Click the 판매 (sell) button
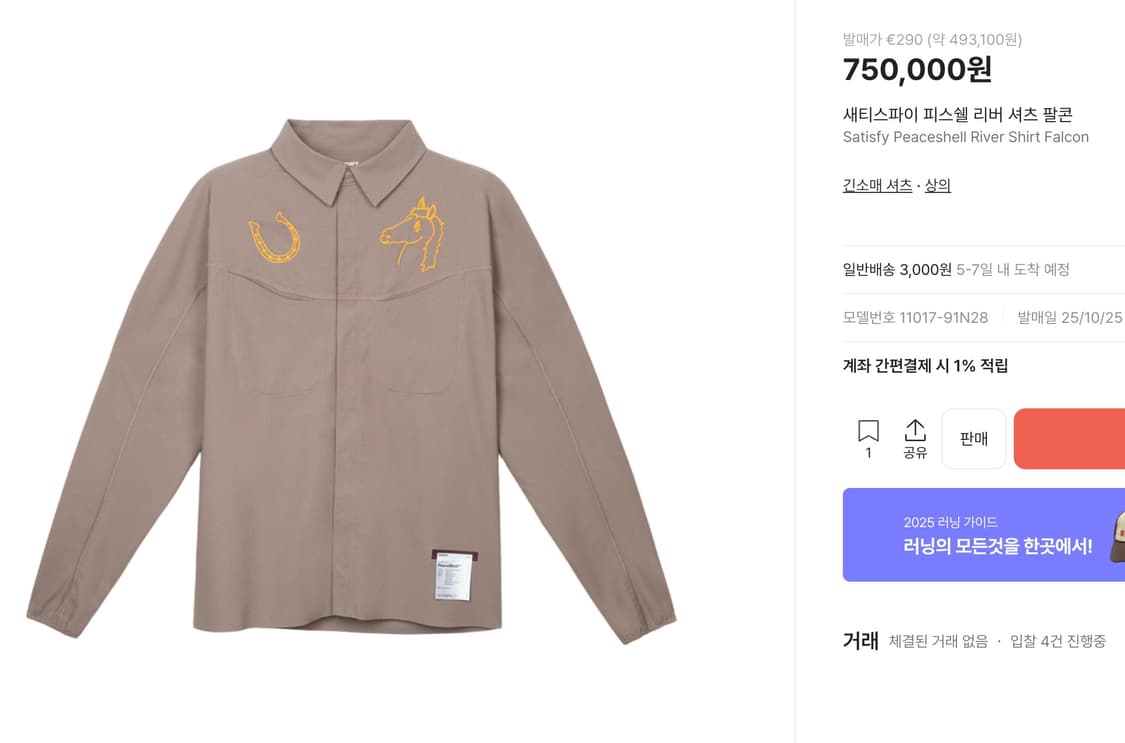 click(973, 438)
